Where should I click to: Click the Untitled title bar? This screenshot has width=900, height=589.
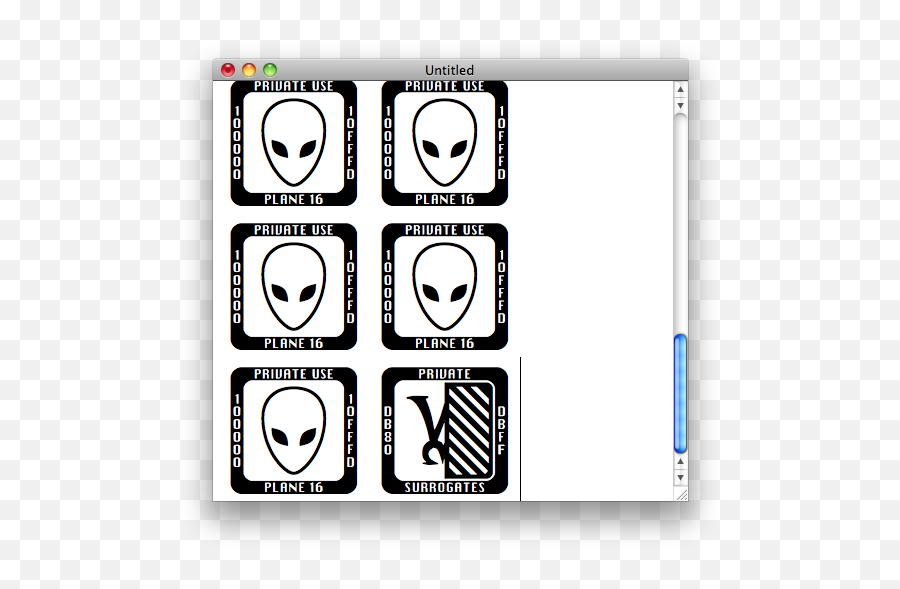pos(449,70)
